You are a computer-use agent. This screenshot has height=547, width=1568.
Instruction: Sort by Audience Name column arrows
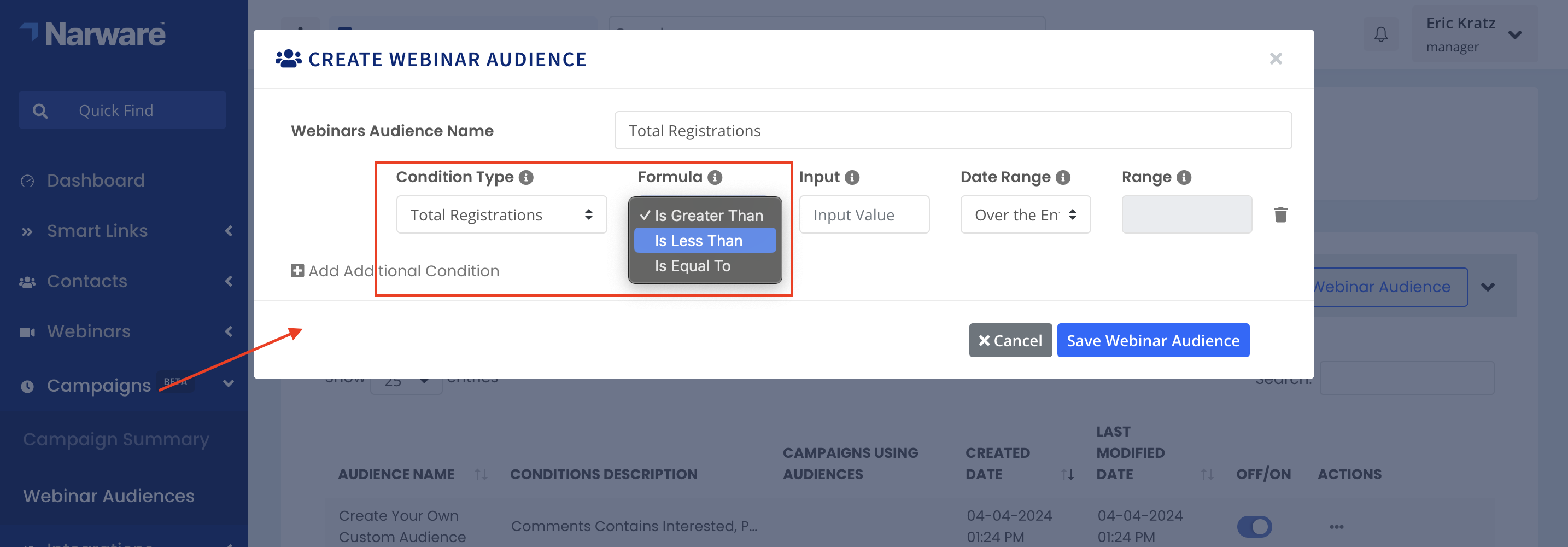[481, 474]
